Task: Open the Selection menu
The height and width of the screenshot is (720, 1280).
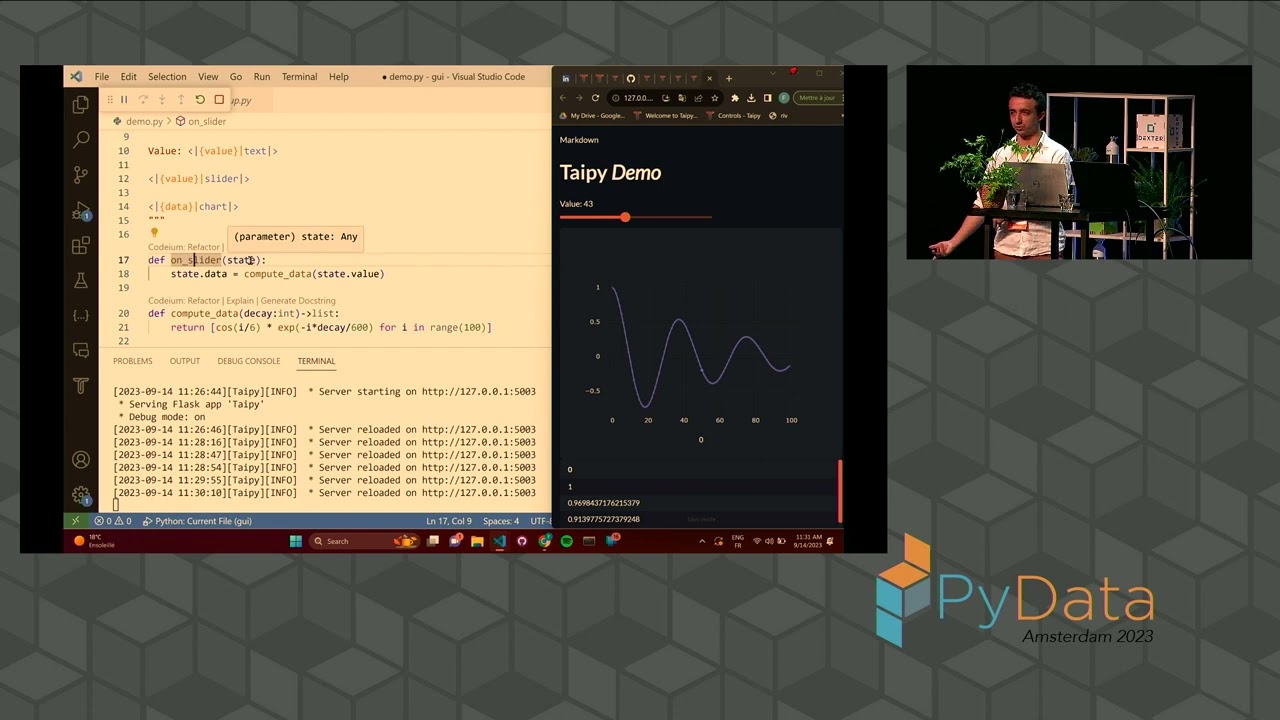Action: click(x=167, y=77)
